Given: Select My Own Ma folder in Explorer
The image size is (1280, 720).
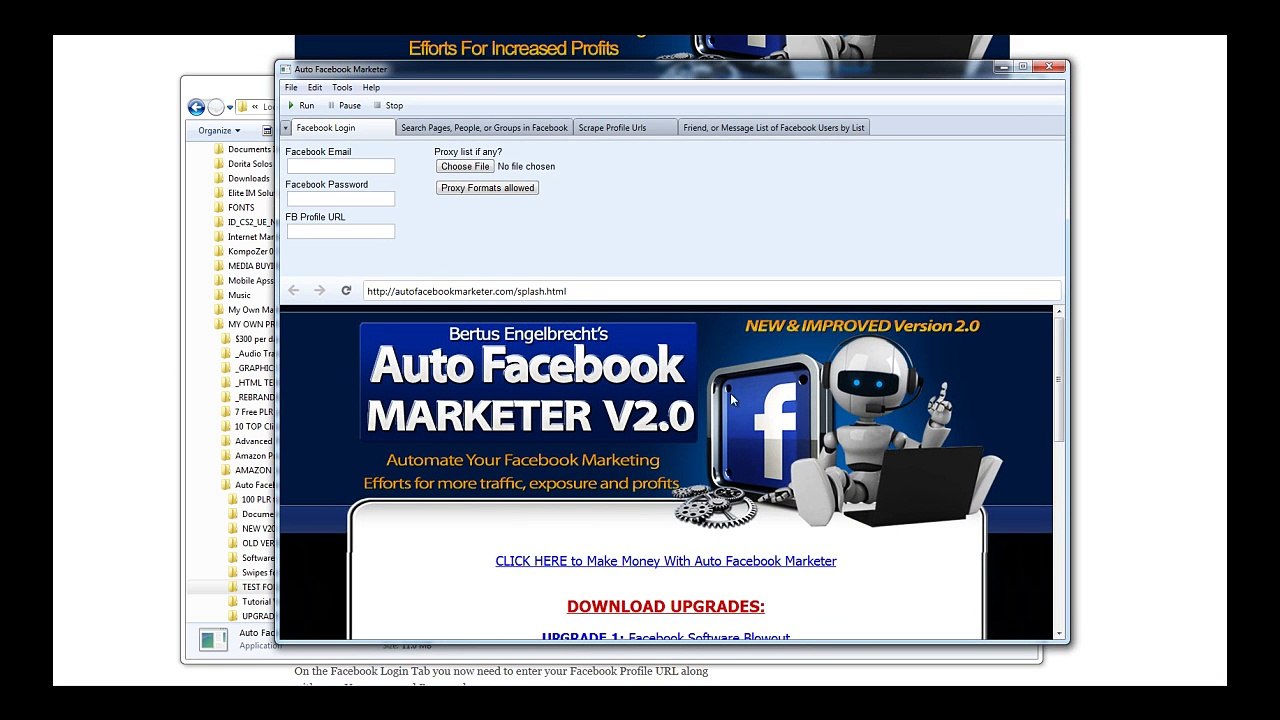Looking at the screenshot, I should (x=243, y=310).
